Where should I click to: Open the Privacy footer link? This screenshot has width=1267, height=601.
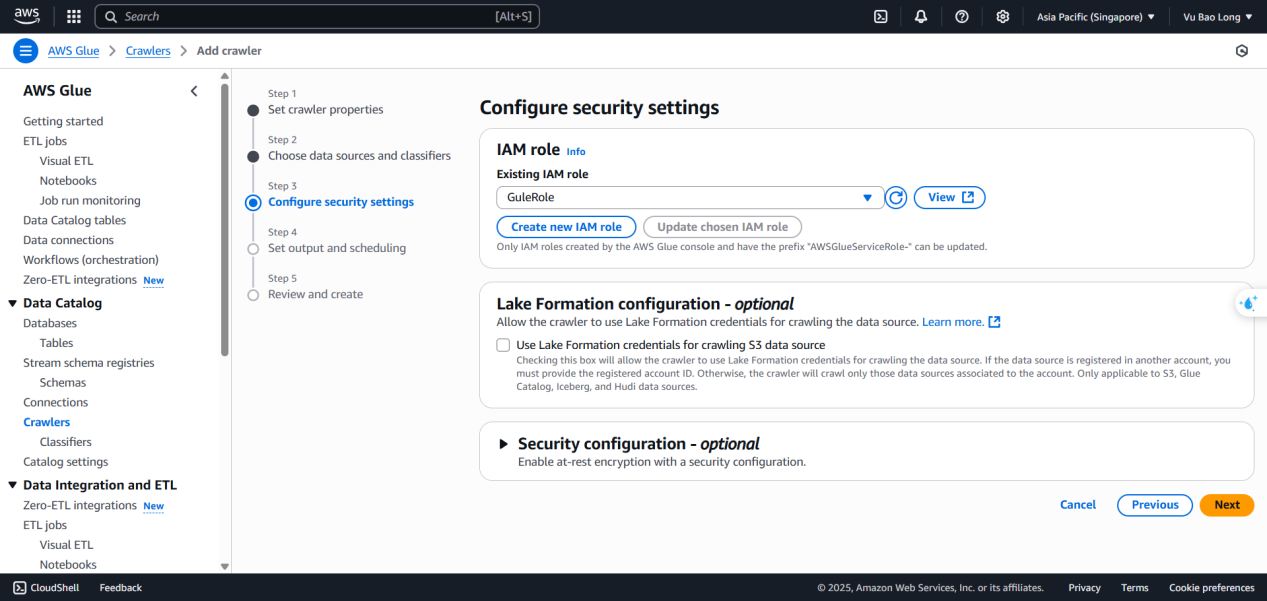(1084, 588)
